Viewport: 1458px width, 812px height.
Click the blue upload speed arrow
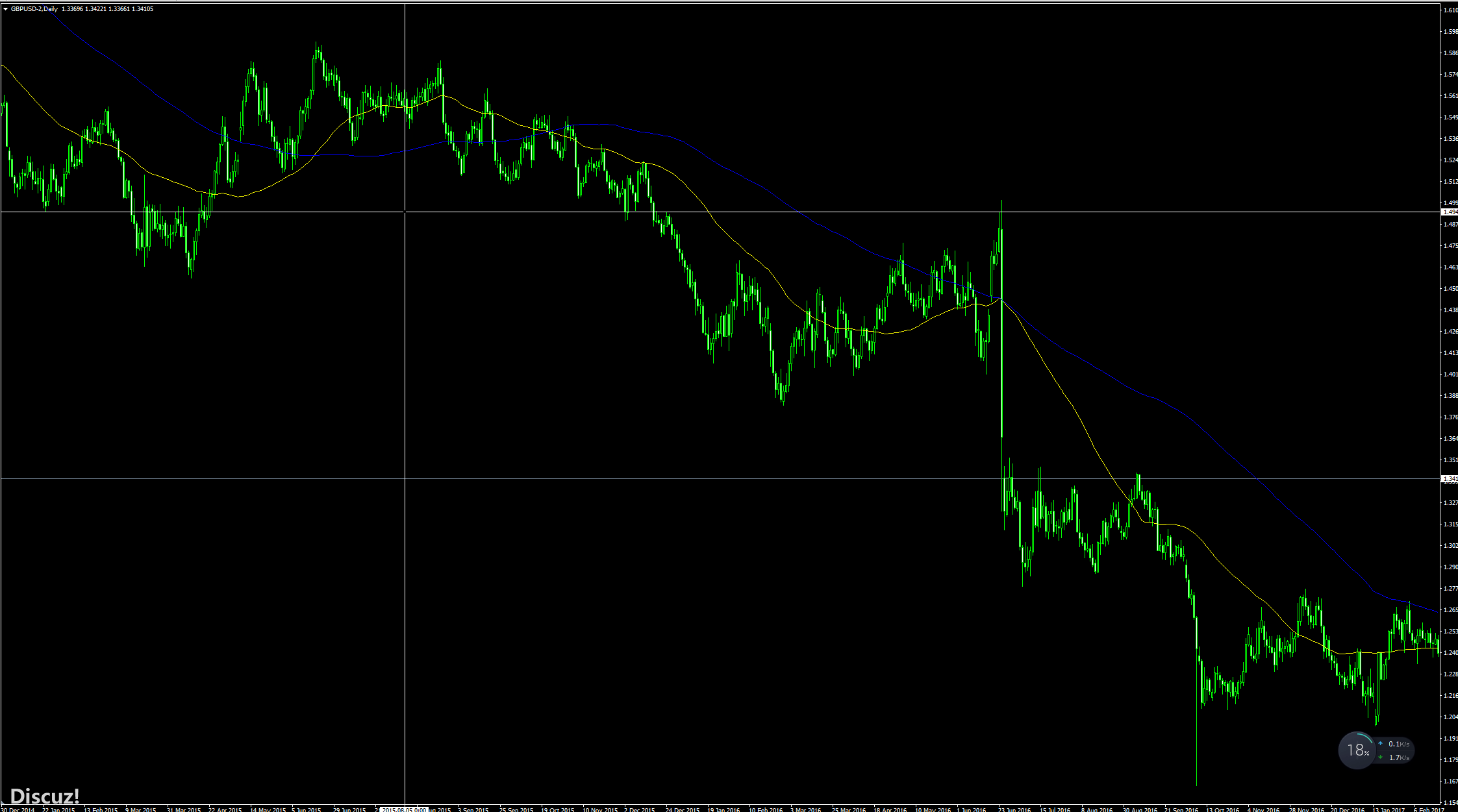(1380, 744)
